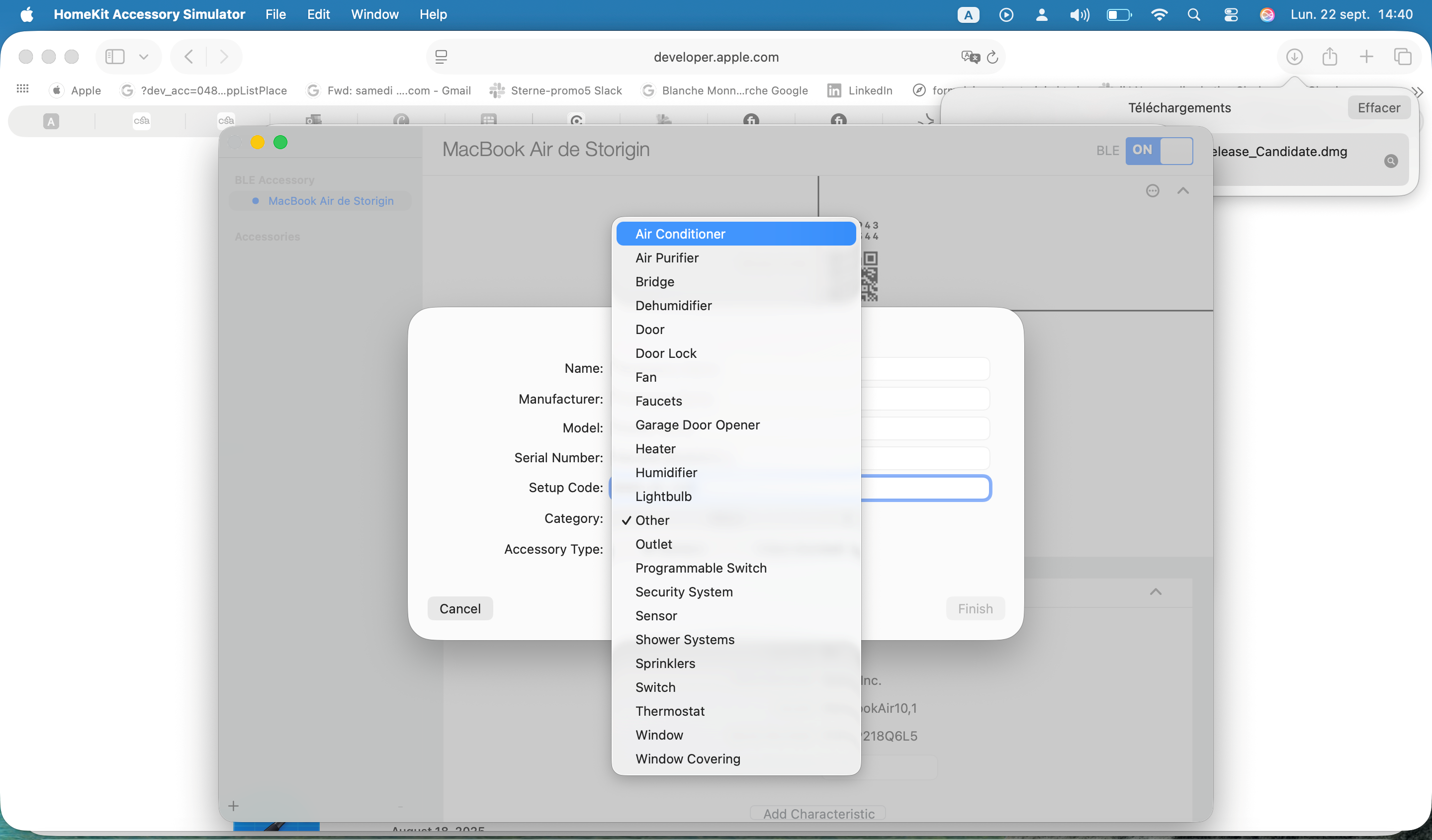
Task: Select Faucets category option
Action: coord(736,401)
